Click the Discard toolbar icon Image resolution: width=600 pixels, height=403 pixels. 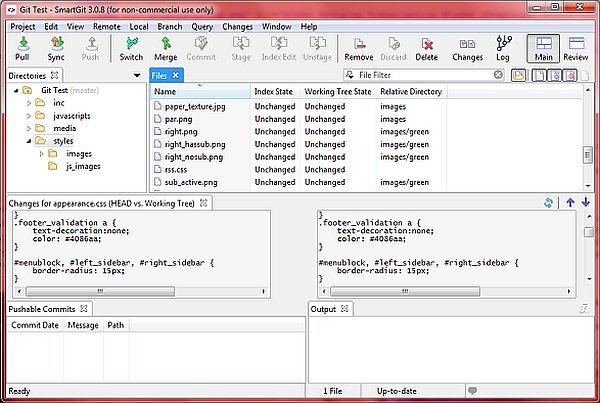point(393,49)
